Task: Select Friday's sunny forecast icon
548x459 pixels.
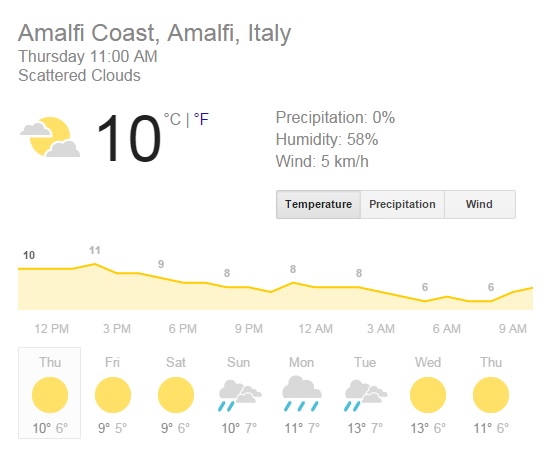Action: pos(113,395)
